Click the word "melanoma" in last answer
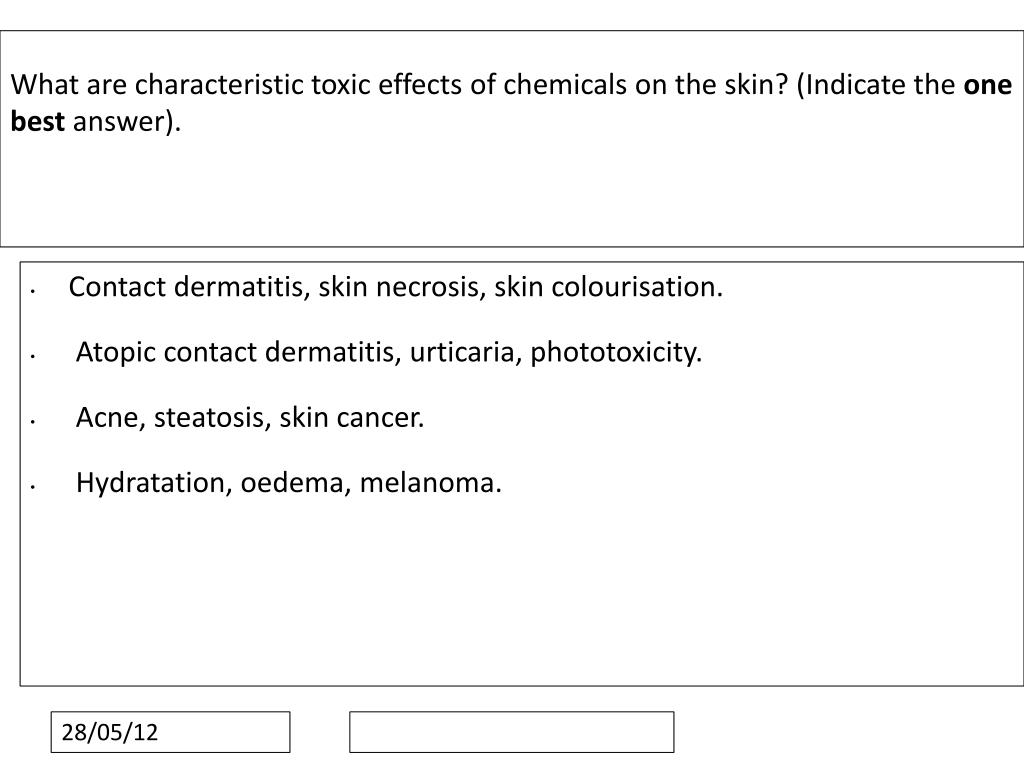Image resolution: width=1024 pixels, height=768 pixels. pos(430,483)
